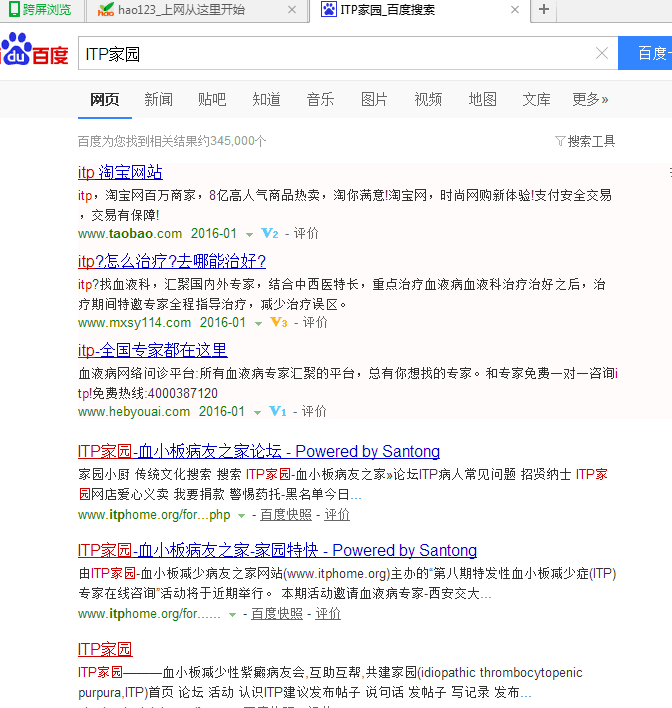Switch to the 地图 map tab
The height and width of the screenshot is (708, 672).
(x=482, y=99)
